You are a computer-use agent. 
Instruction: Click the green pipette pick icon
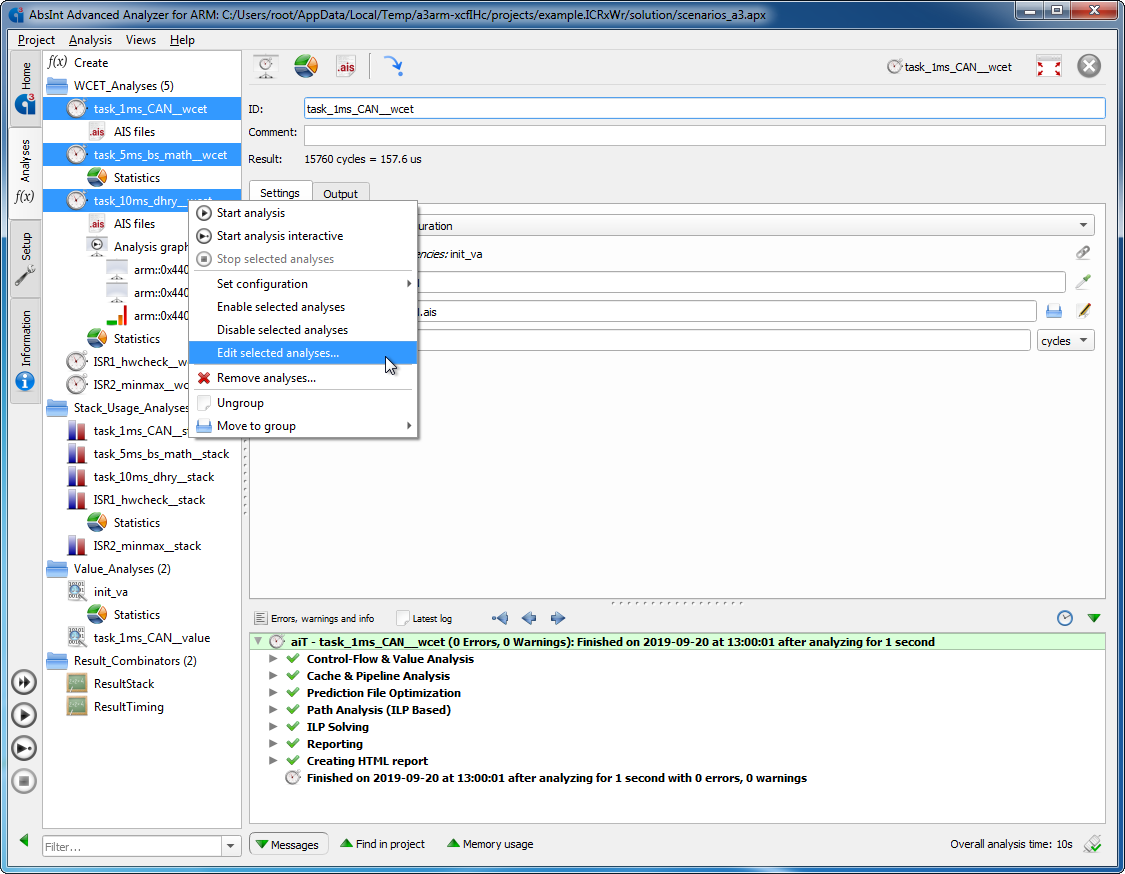click(x=1083, y=282)
